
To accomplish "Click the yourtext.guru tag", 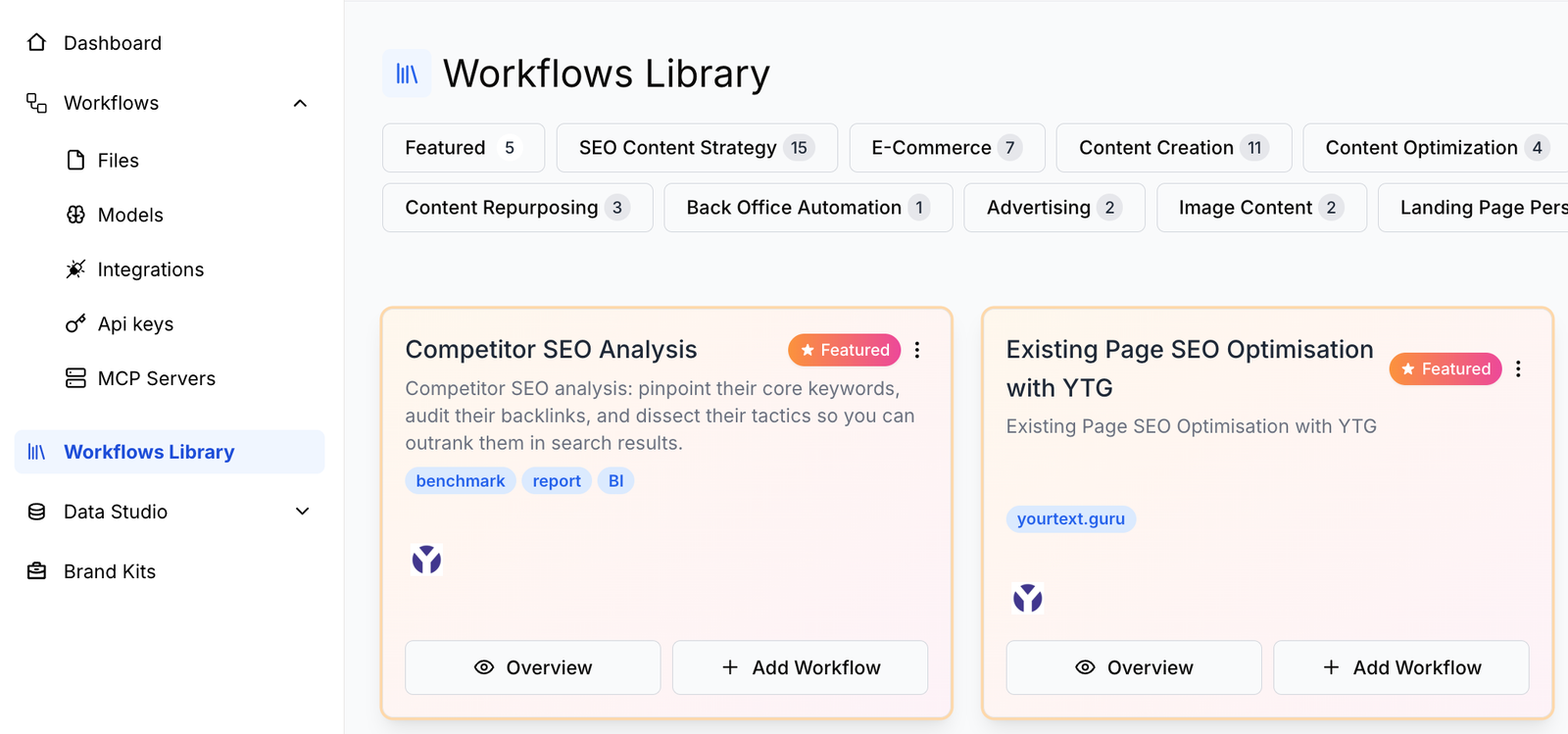I will (x=1071, y=518).
